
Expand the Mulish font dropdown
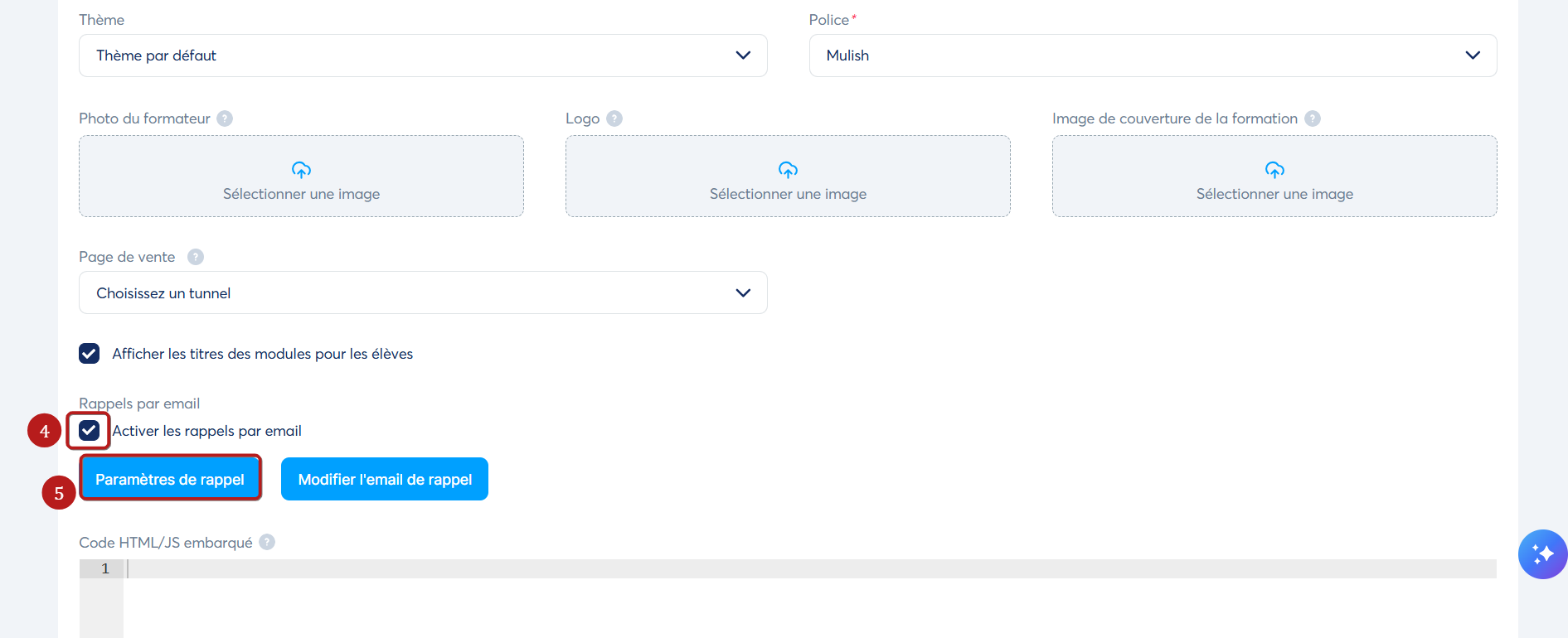coord(1153,56)
